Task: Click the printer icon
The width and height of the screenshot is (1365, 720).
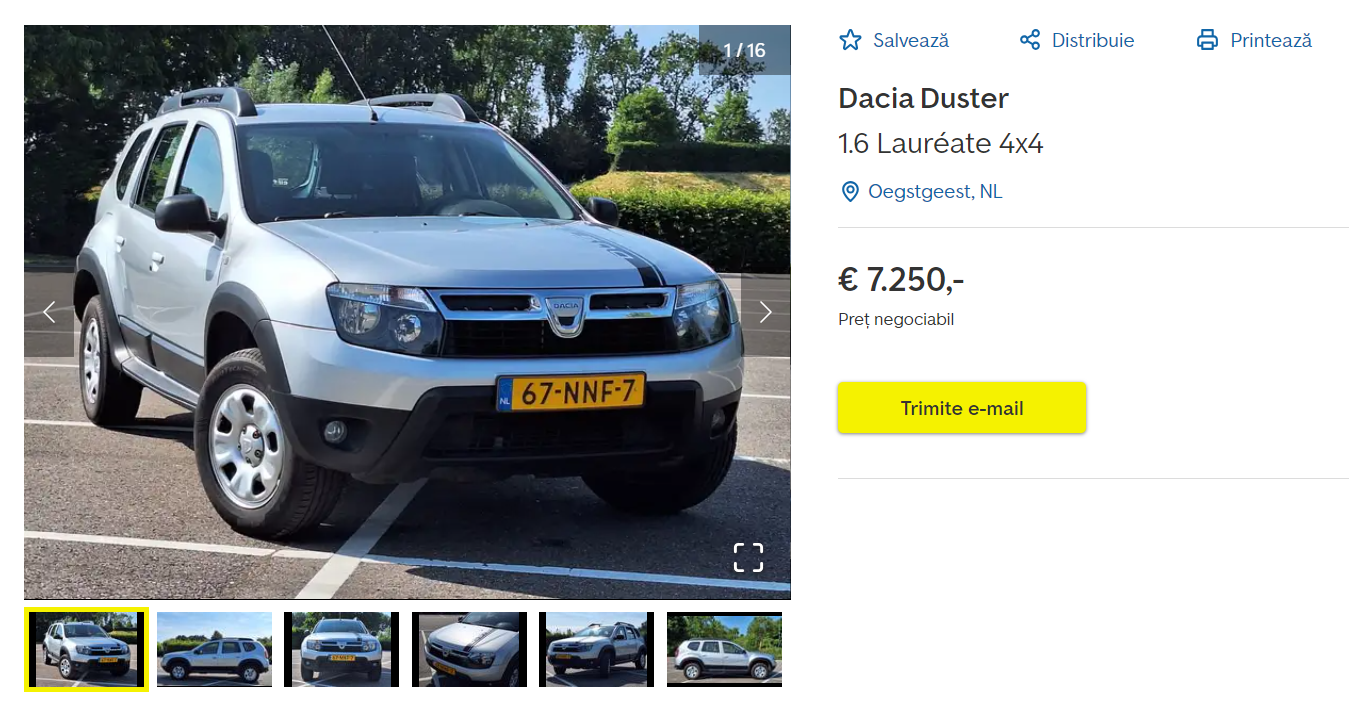Action: [1208, 40]
